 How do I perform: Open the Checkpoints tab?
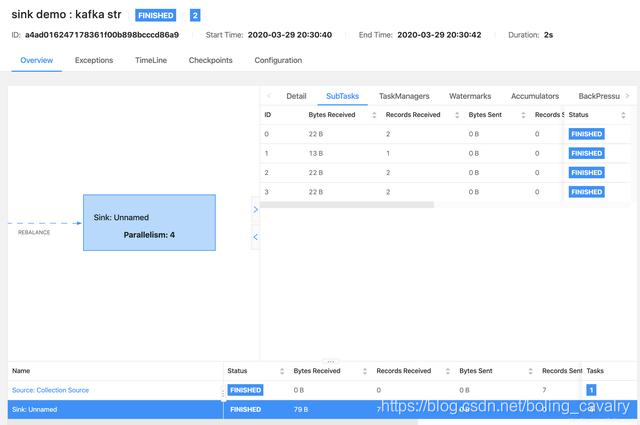(x=210, y=60)
